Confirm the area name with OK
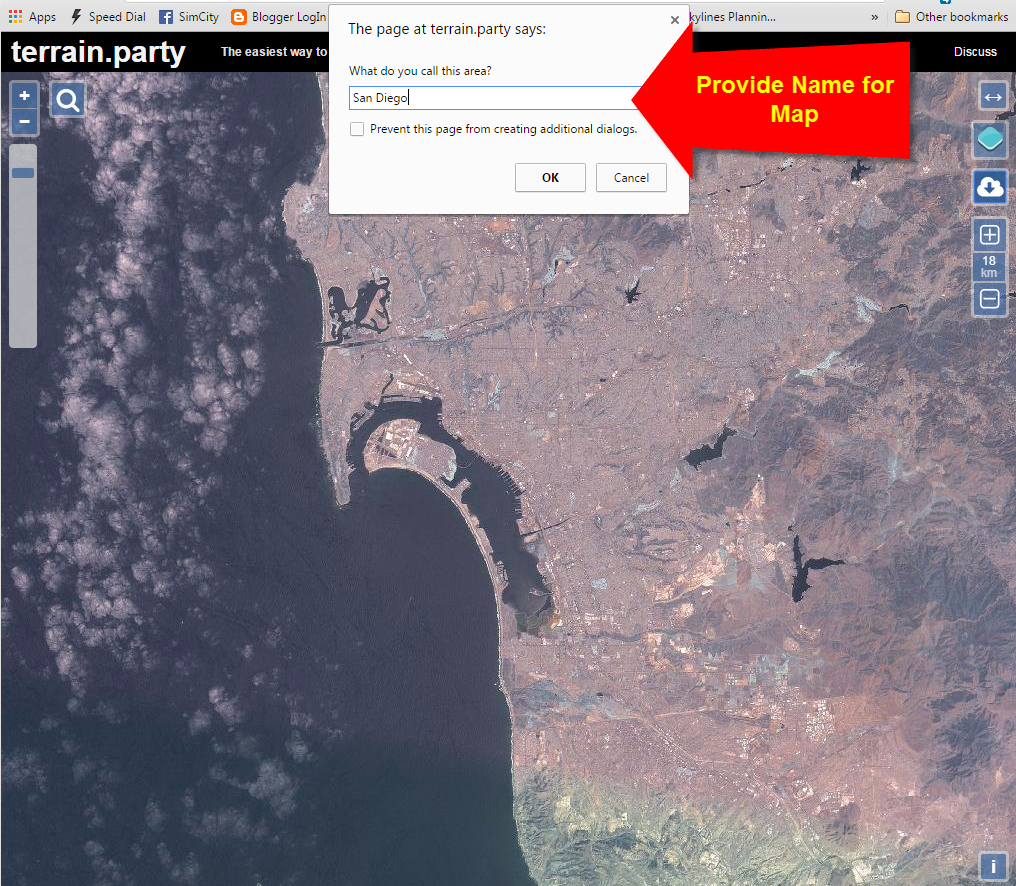The height and width of the screenshot is (886, 1016). (x=550, y=178)
